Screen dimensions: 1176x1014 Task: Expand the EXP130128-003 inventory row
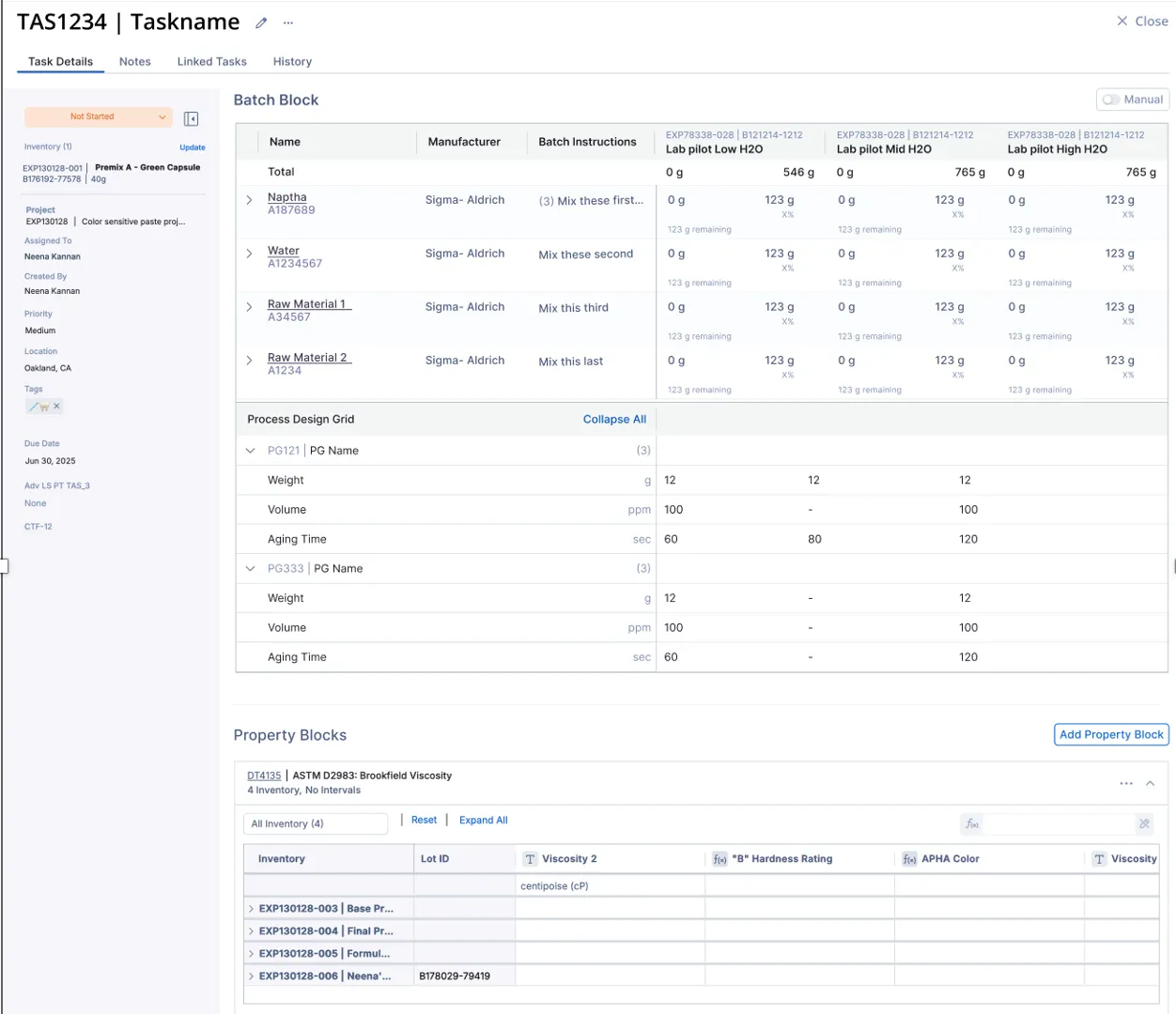pyautogui.click(x=251, y=909)
